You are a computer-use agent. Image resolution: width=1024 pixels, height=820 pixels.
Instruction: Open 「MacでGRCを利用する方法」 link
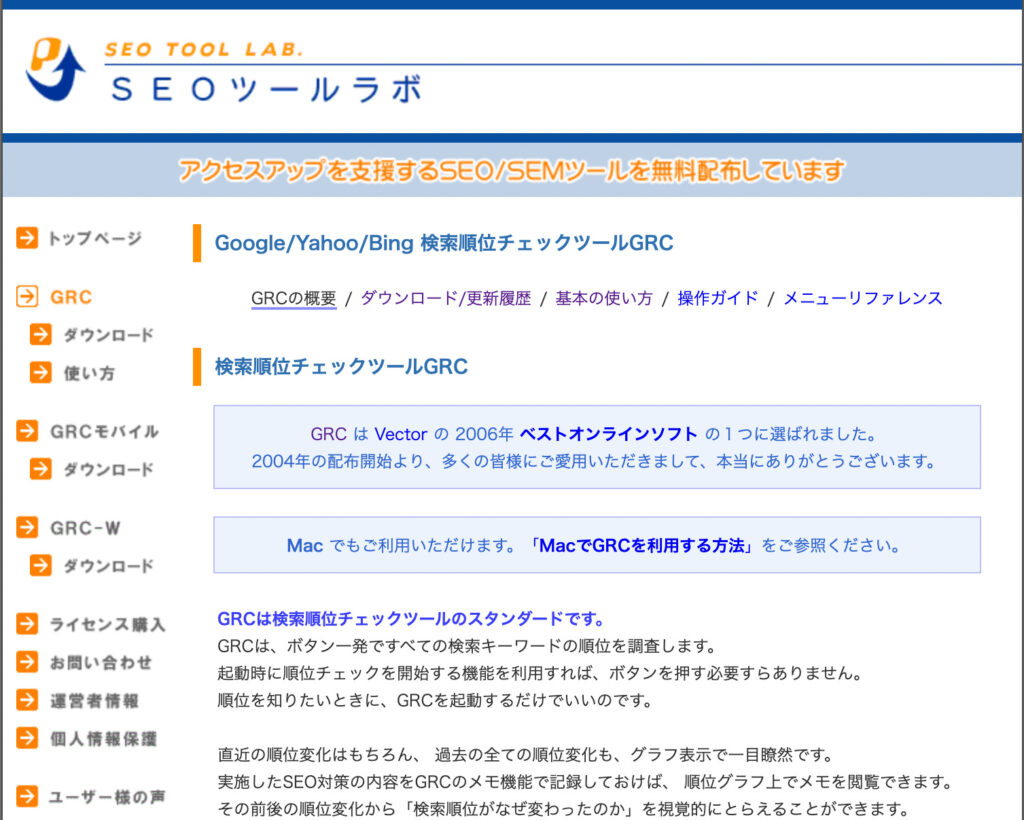[641, 545]
